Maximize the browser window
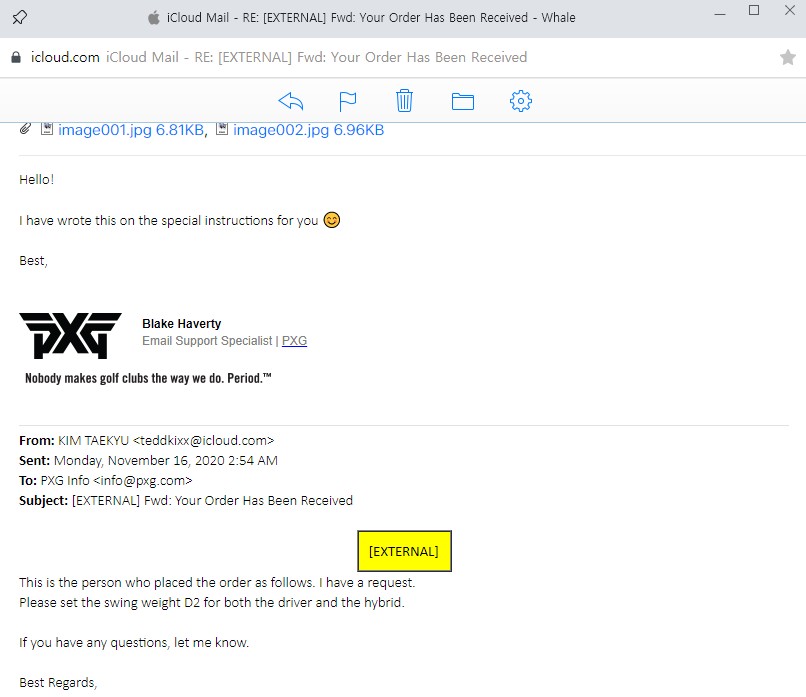Viewport: 806px width, 697px height. [754, 11]
